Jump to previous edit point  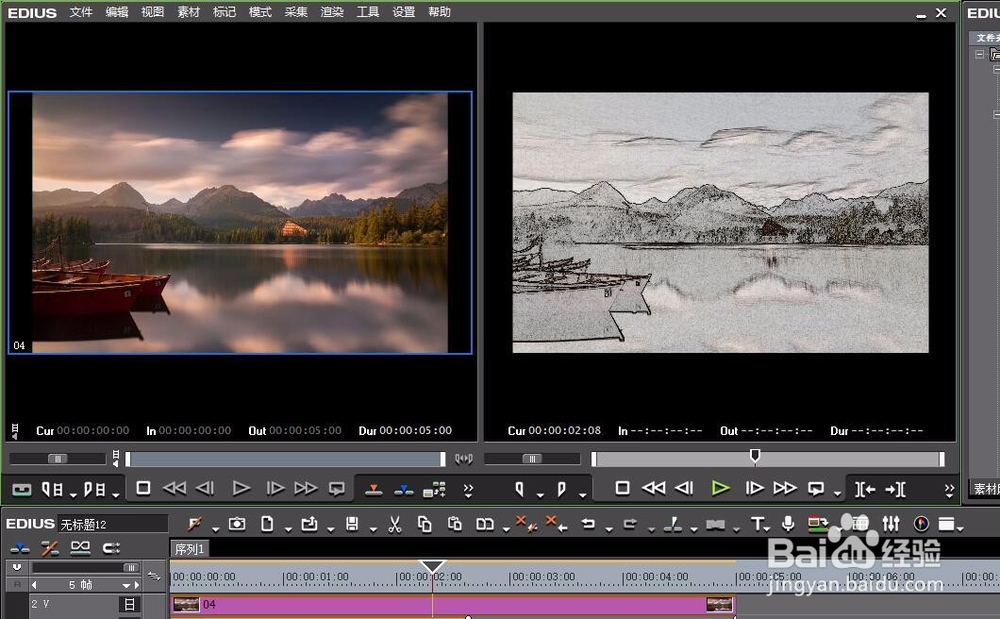[865, 490]
